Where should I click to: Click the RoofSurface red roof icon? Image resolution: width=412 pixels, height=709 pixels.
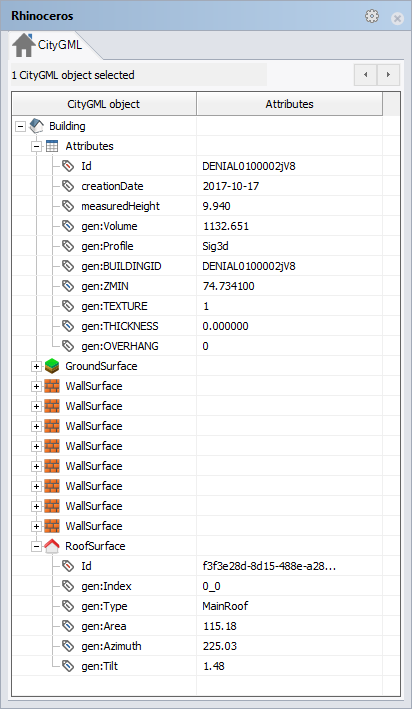coord(52,546)
